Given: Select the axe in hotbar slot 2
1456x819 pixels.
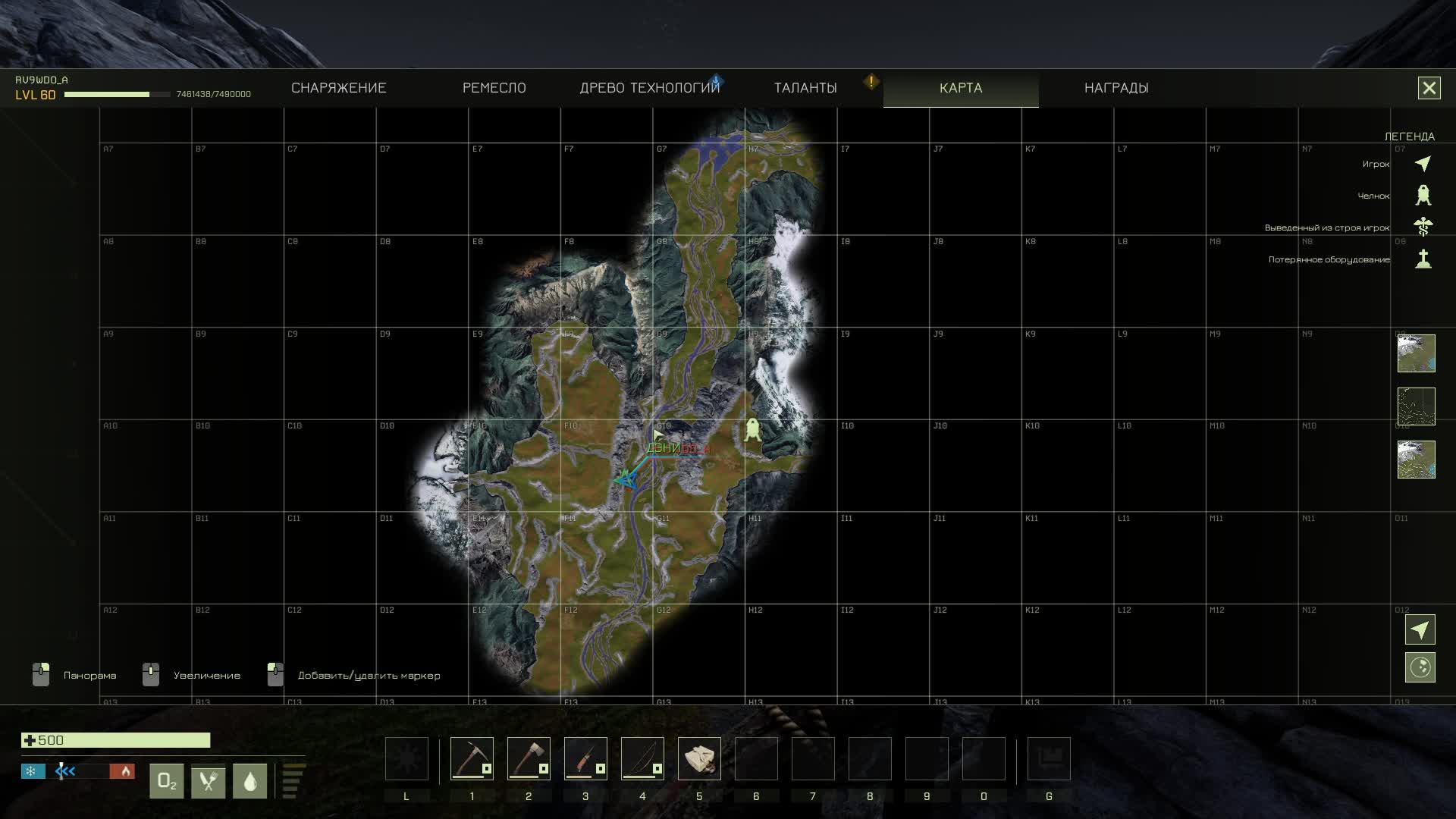Looking at the screenshot, I should 529,758.
